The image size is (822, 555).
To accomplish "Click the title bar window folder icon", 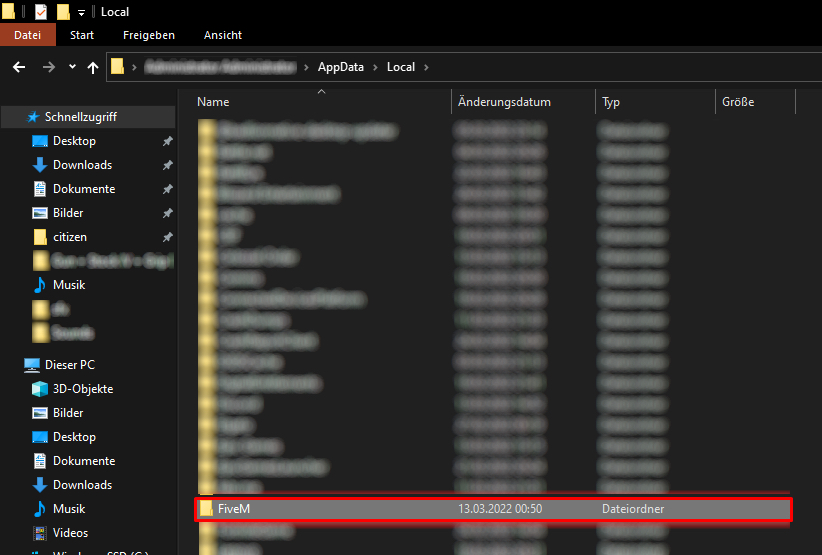I will coord(8,12).
